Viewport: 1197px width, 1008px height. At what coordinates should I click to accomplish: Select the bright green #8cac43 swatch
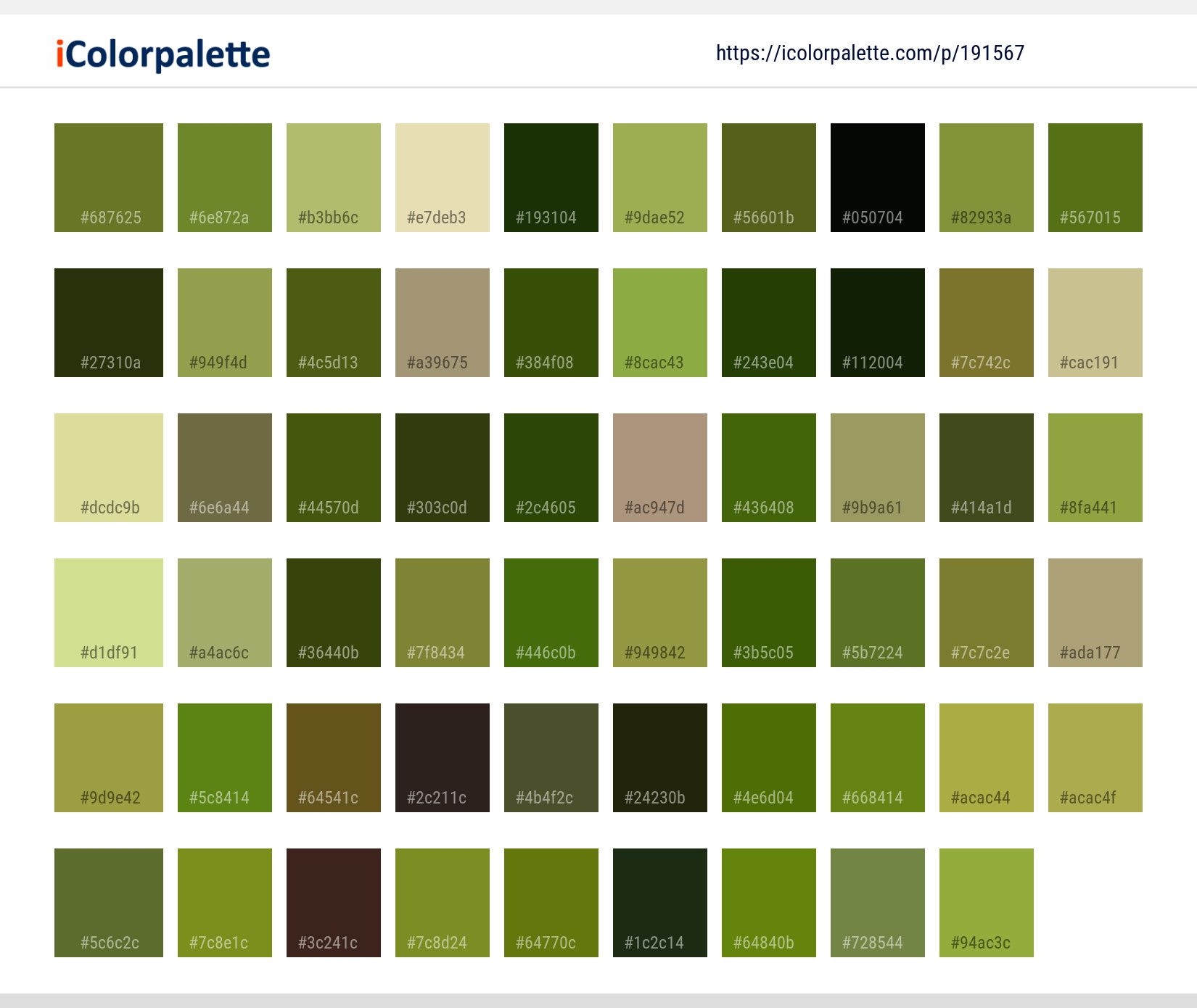(660, 323)
